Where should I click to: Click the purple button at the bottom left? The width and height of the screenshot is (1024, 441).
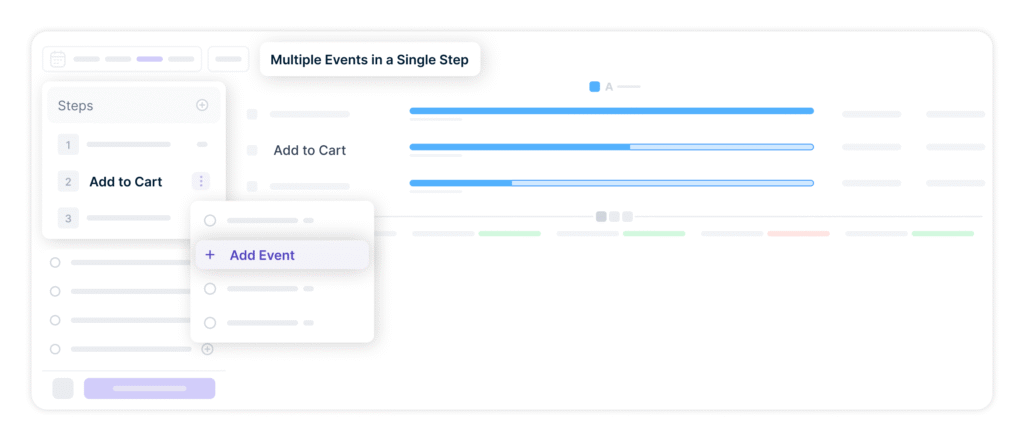(149, 388)
